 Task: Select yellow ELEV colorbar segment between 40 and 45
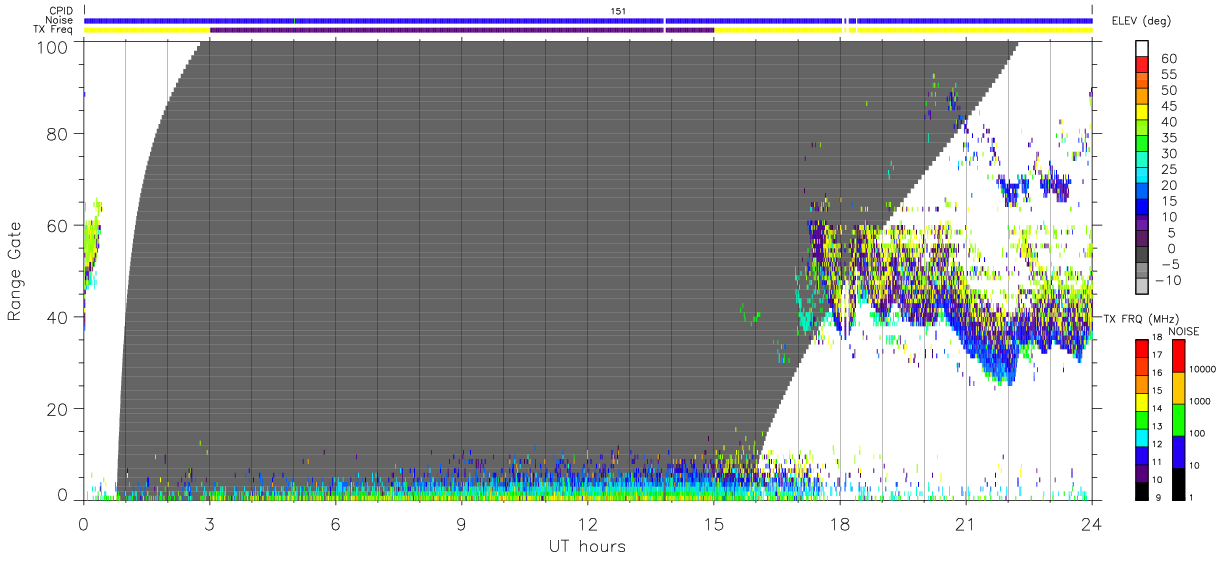click(x=1142, y=114)
